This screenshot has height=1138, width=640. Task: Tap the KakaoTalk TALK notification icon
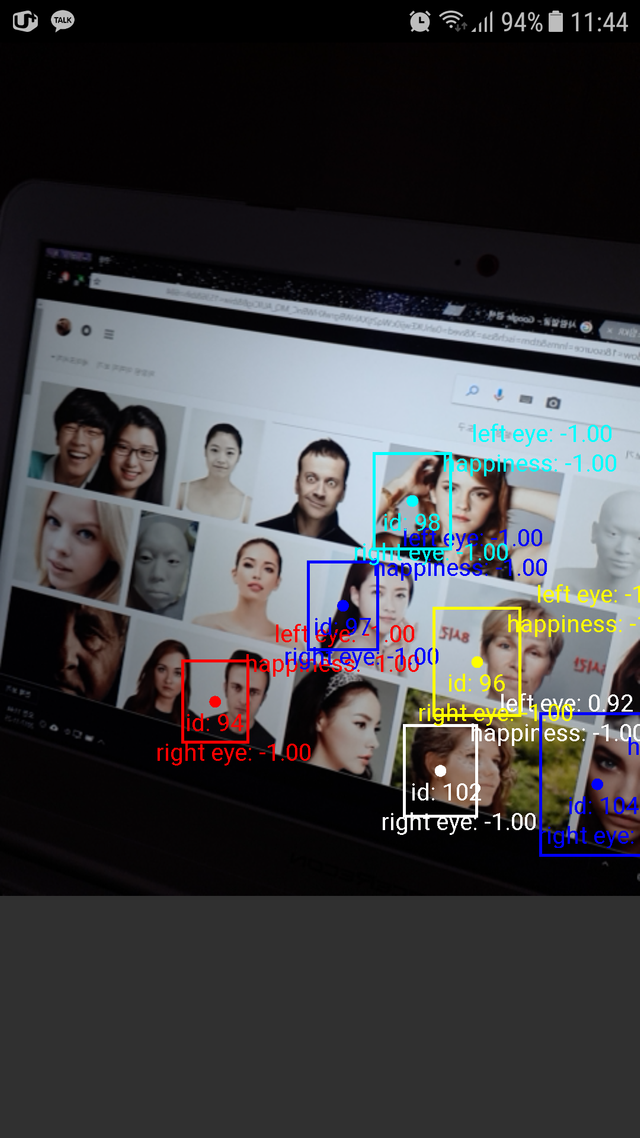point(62,22)
